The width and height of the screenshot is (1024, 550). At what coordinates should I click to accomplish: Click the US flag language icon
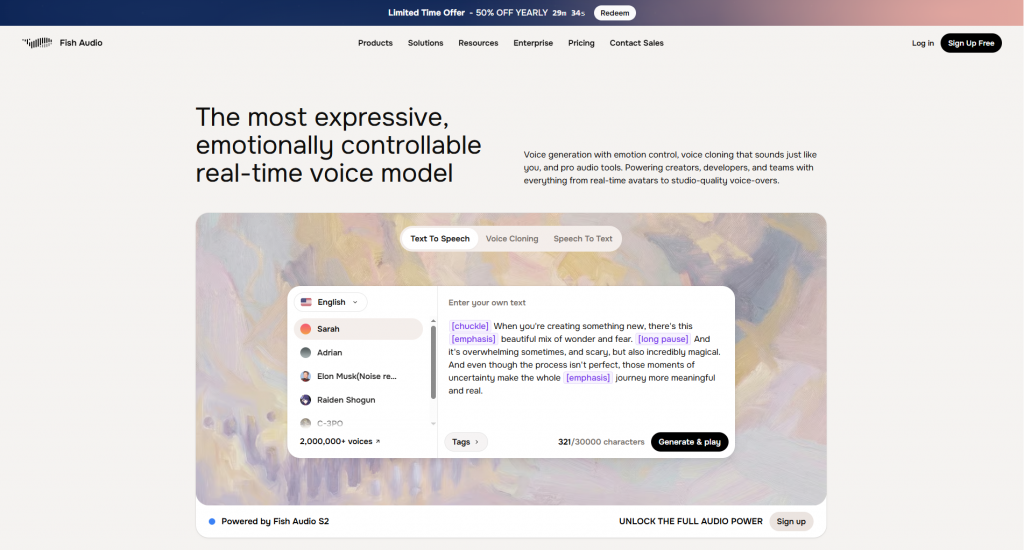(306, 302)
